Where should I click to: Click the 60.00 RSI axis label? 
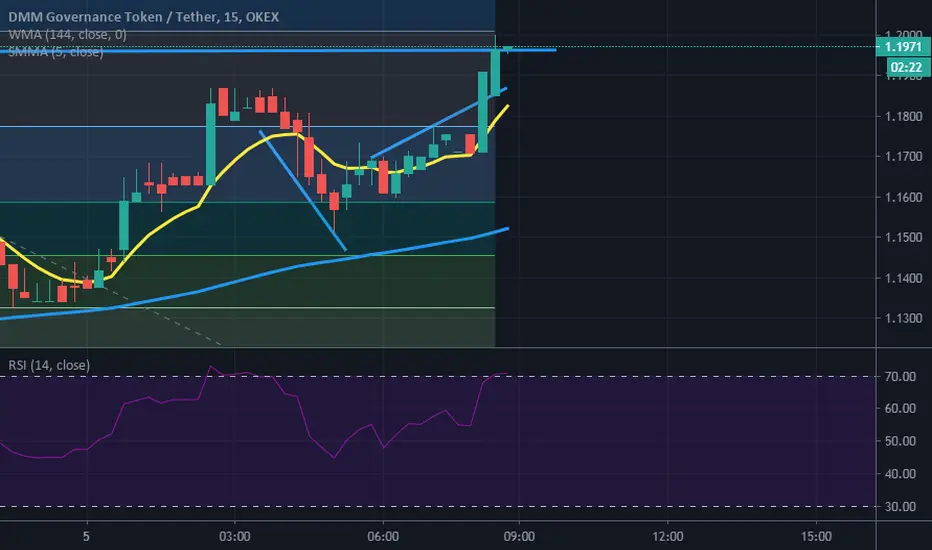coord(900,408)
